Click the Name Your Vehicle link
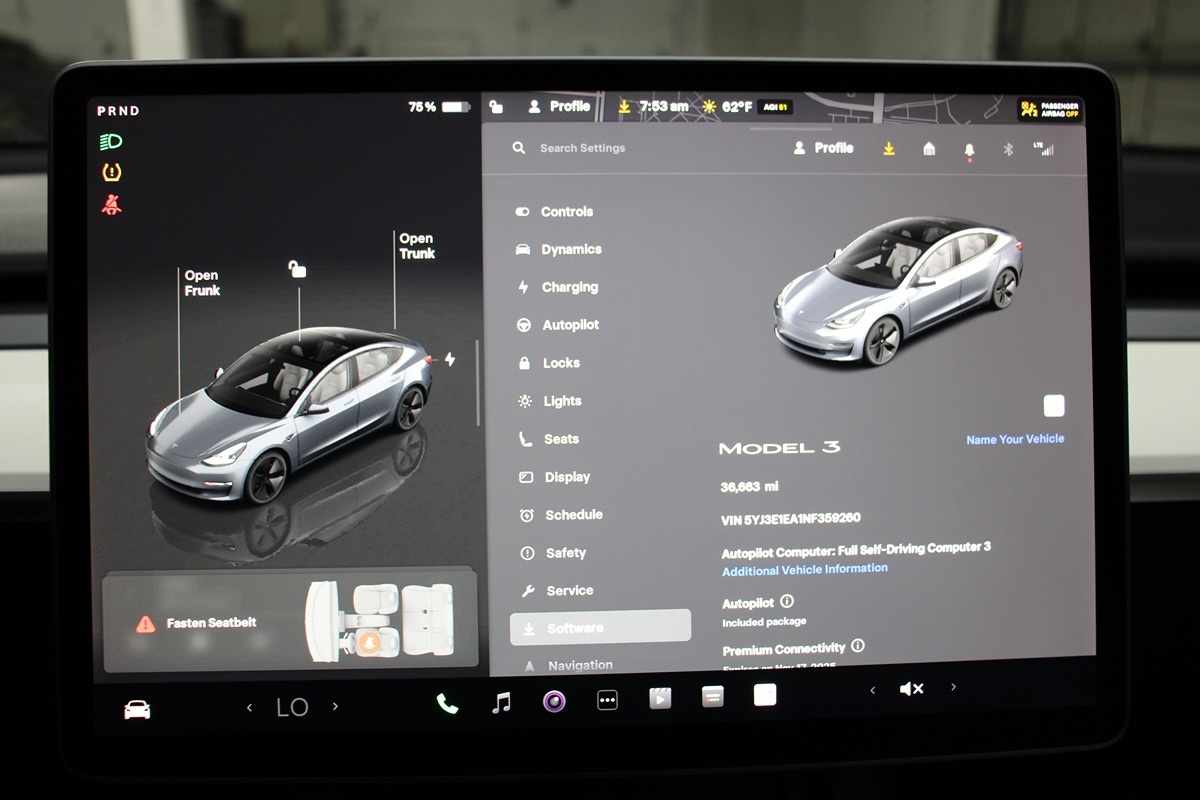Viewport: 1200px width, 800px height. pos(1015,439)
